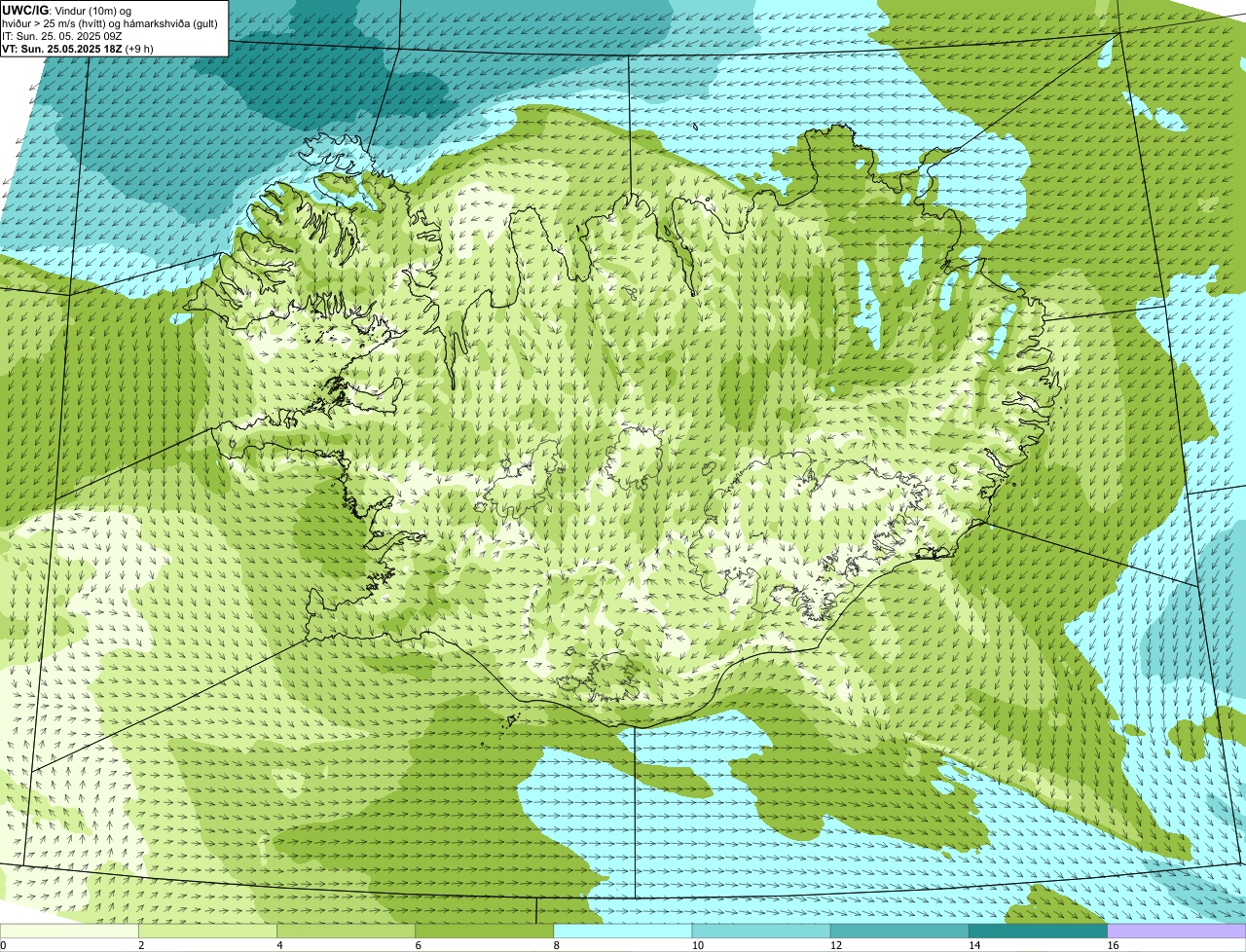Click the 6–8 m/s dark green legend swatch

[484, 932]
